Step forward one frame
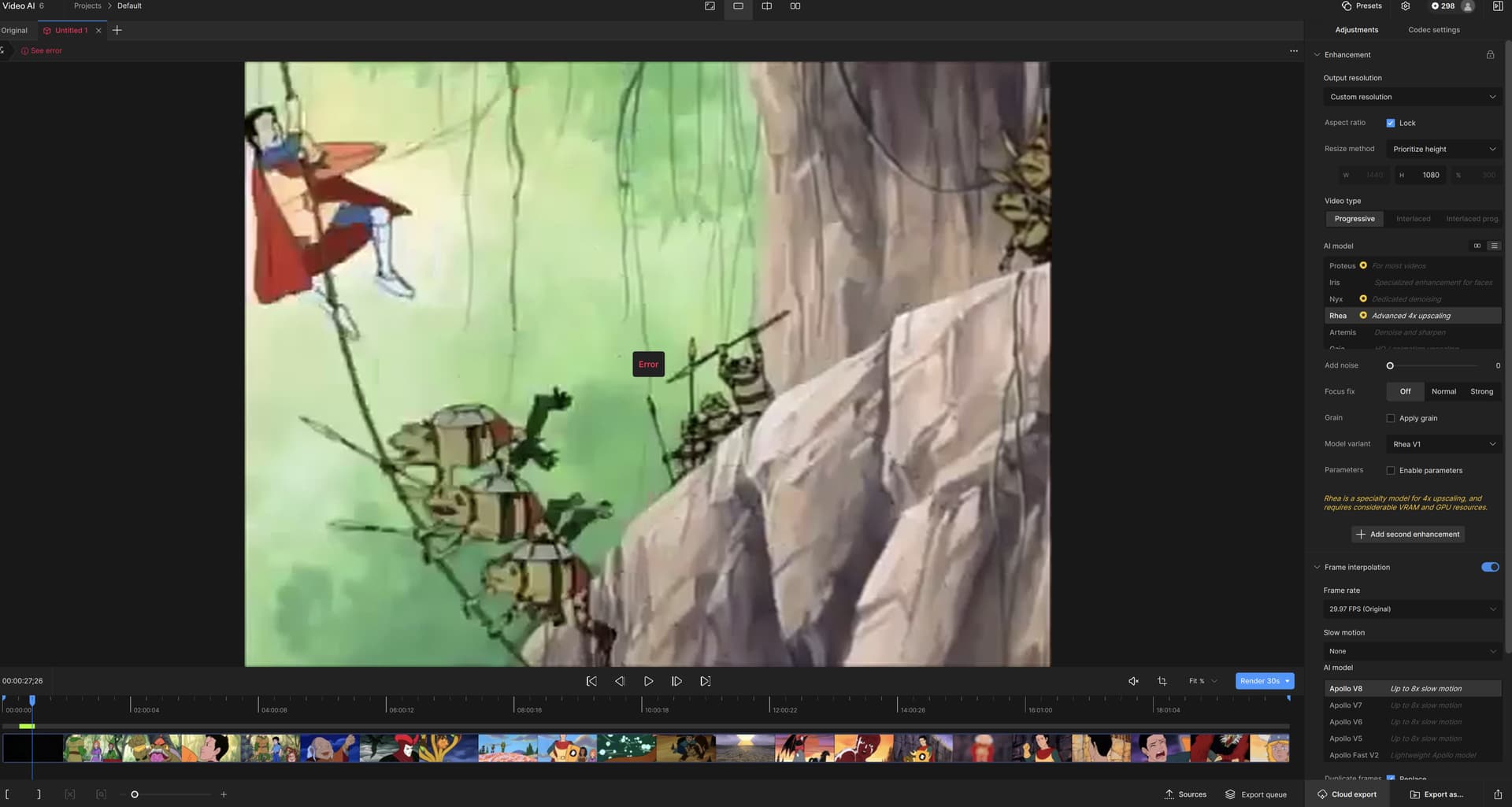 [676, 682]
